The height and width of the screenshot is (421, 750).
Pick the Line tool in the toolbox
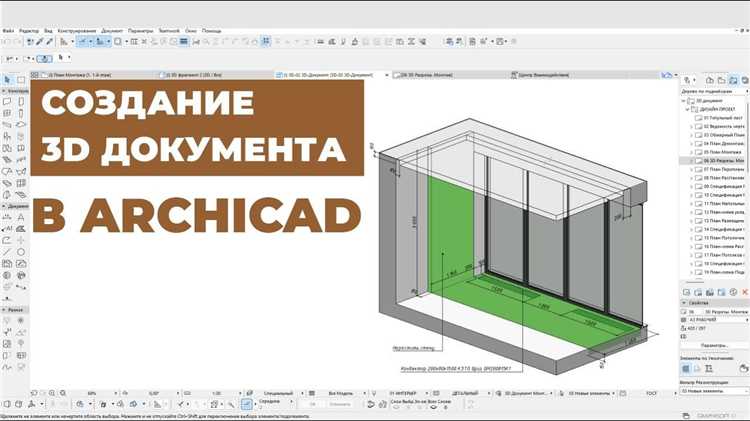pos(7,252)
